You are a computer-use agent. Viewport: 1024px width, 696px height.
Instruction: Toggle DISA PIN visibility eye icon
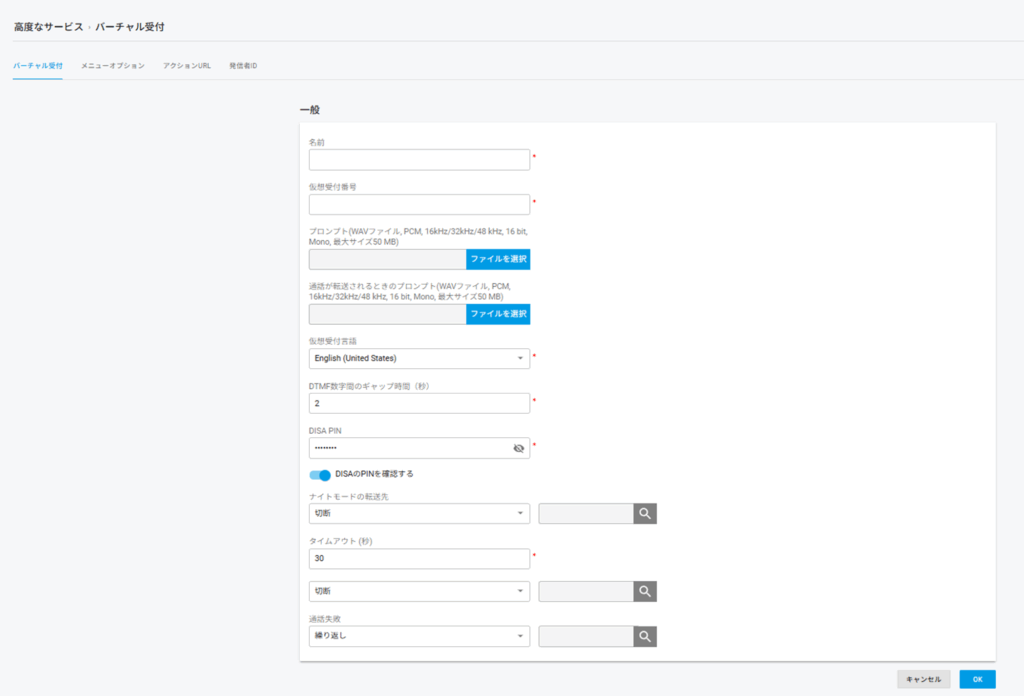[x=518, y=448]
